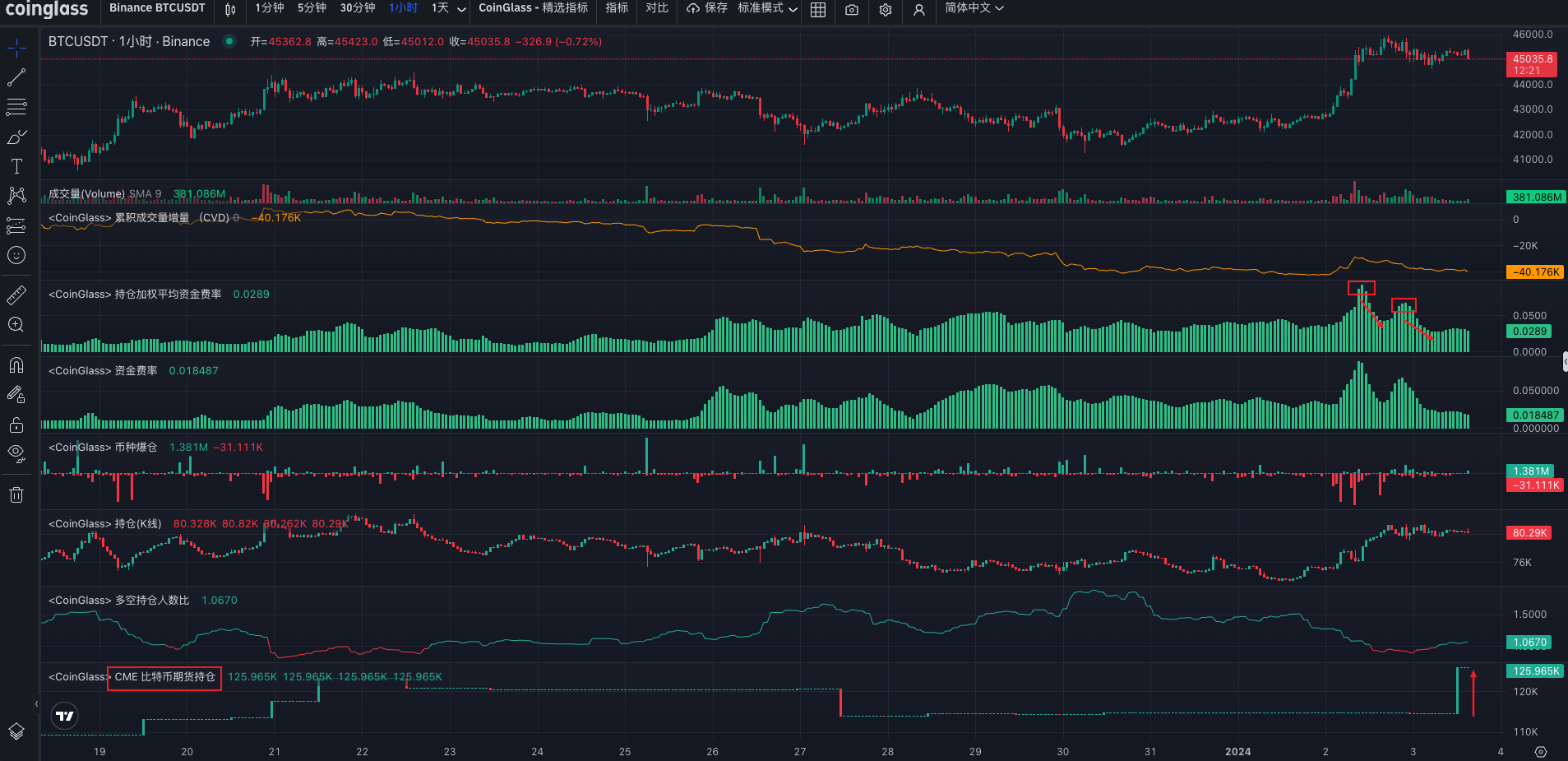Toggle stay in drawing mode
Screen dimensions: 1568x761
click(16, 395)
